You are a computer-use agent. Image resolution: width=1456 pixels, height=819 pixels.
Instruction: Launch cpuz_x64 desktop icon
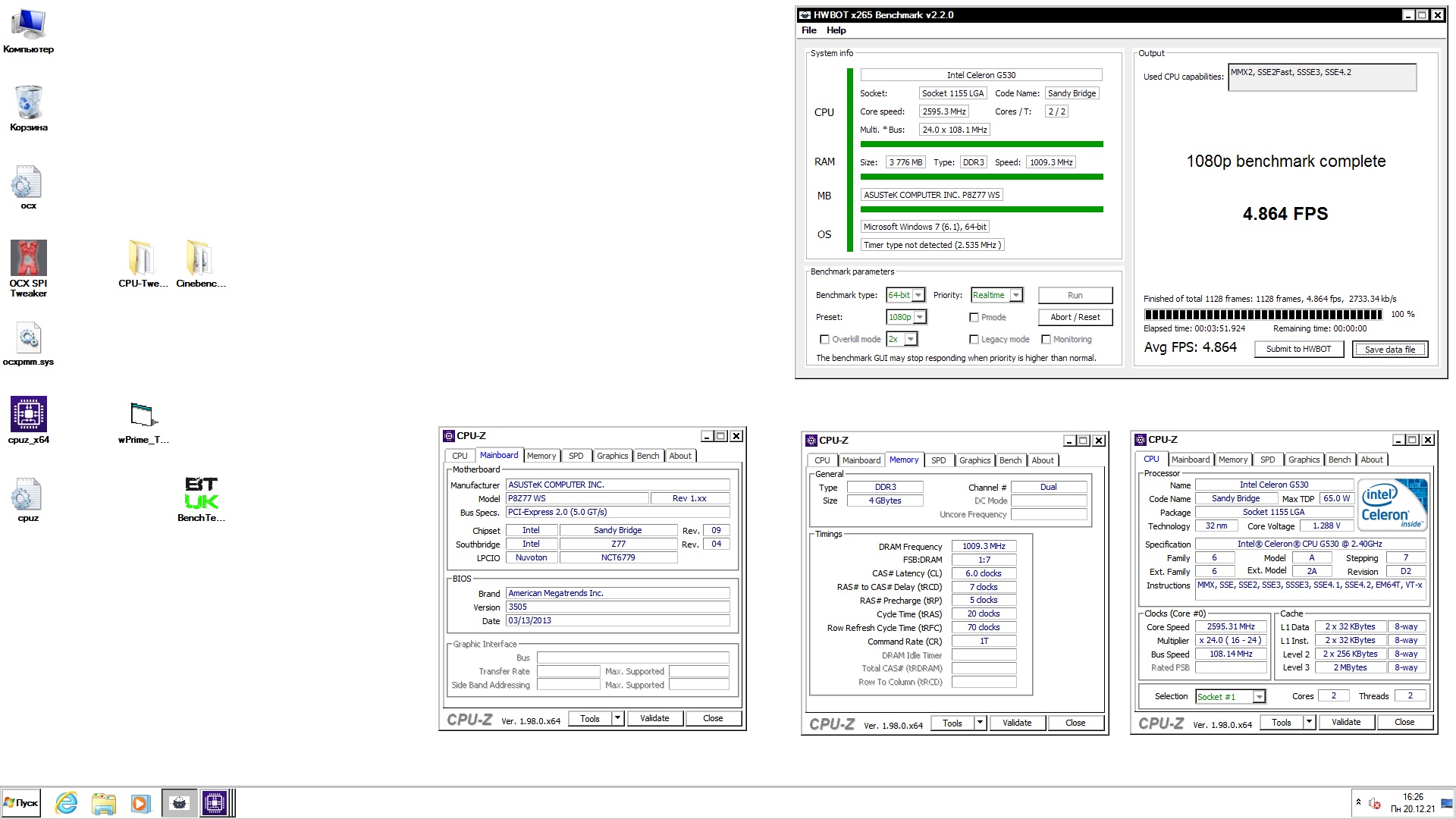tap(28, 420)
